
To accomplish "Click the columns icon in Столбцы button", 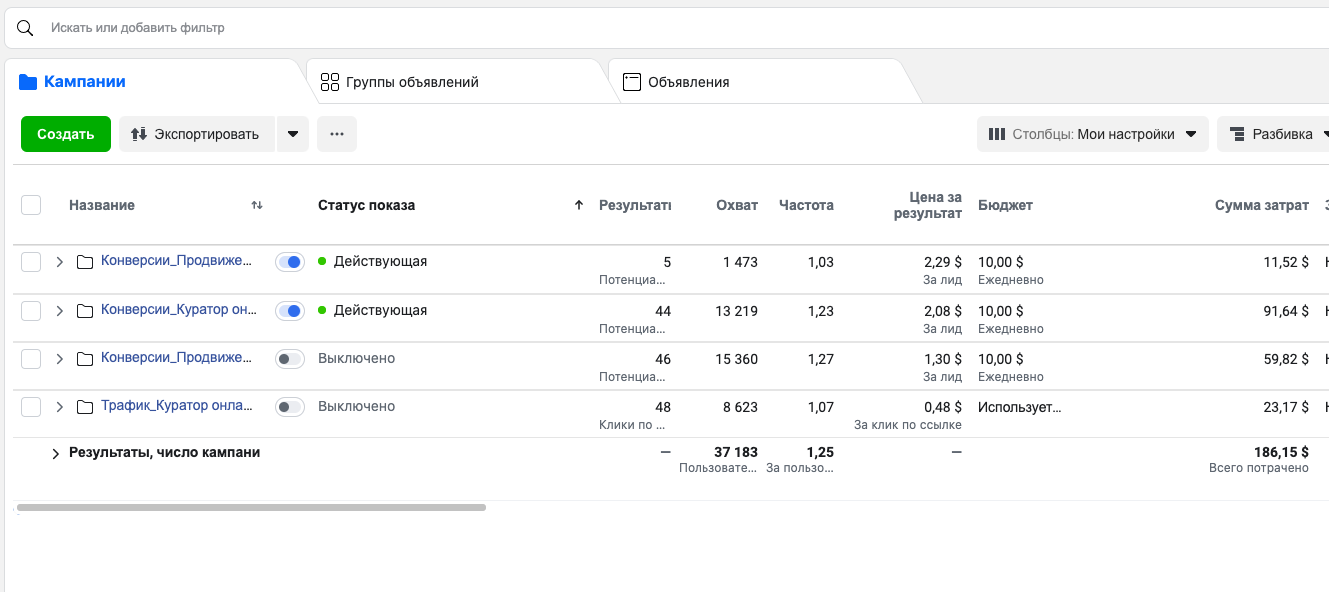I will point(997,134).
